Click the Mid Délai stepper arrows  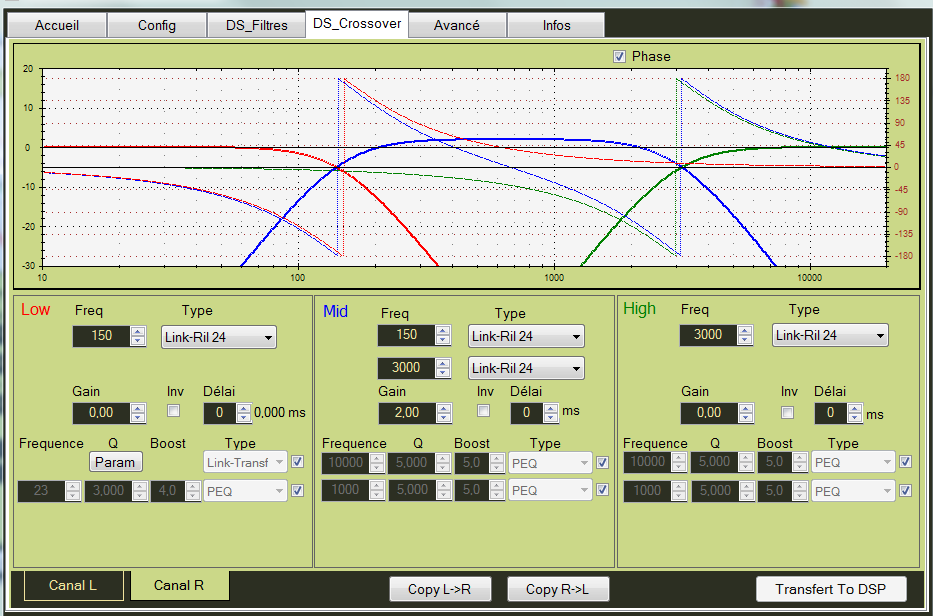[551, 413]
